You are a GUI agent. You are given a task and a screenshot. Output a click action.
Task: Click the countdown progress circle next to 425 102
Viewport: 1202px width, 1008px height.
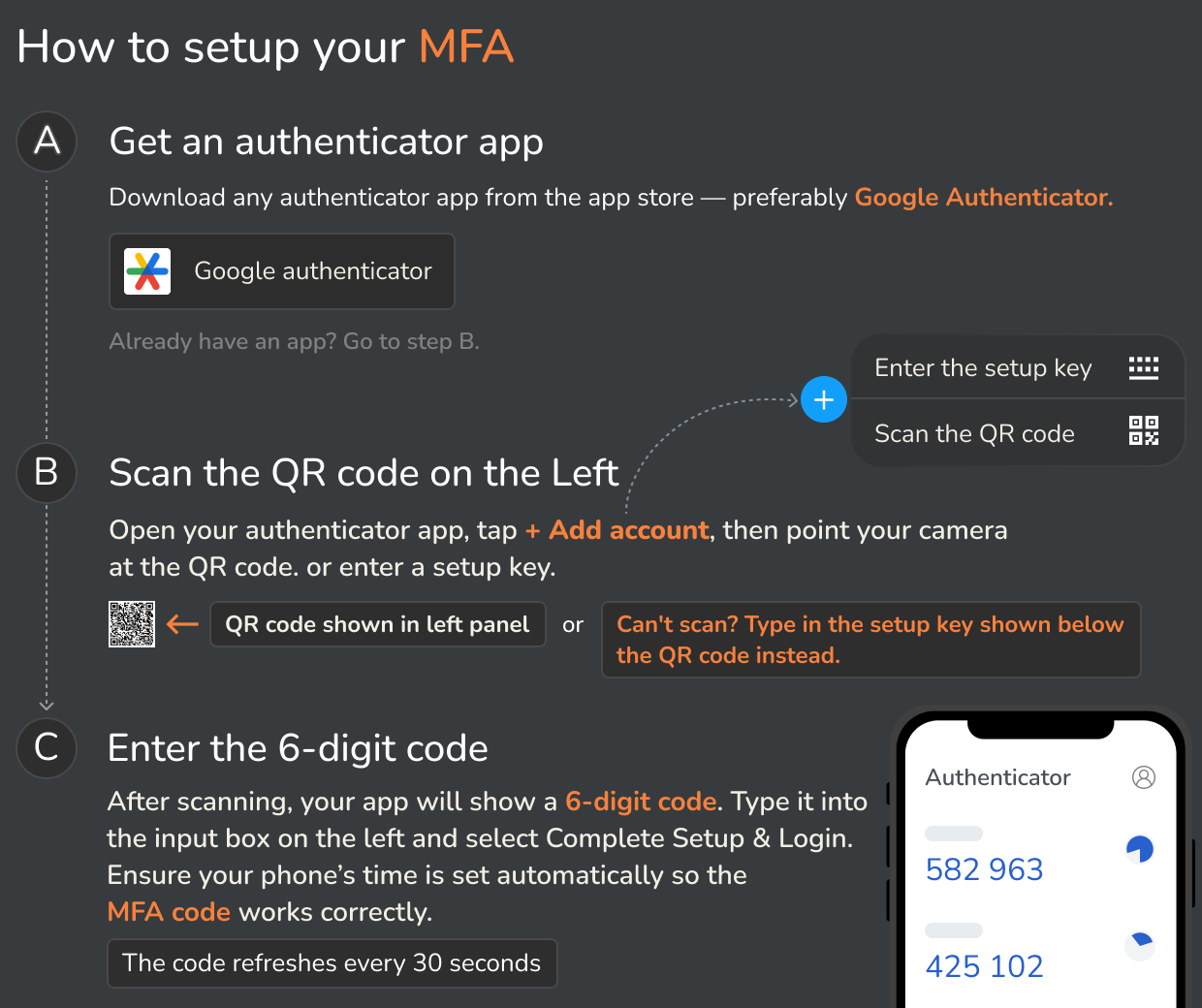pyautogui.click(x=1140, y=945)
